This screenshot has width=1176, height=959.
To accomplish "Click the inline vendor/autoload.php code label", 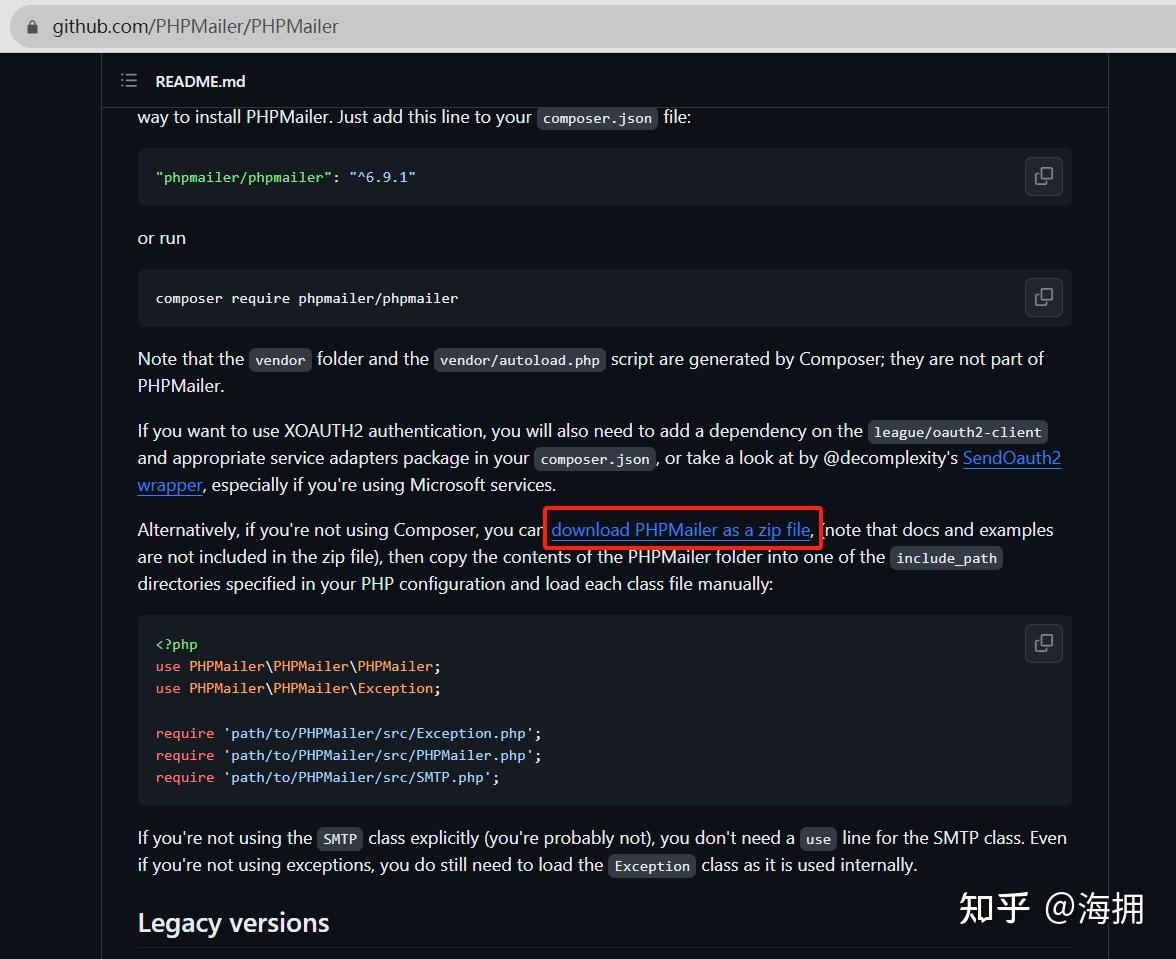I will pyautogui.click(x=520, y=360).
